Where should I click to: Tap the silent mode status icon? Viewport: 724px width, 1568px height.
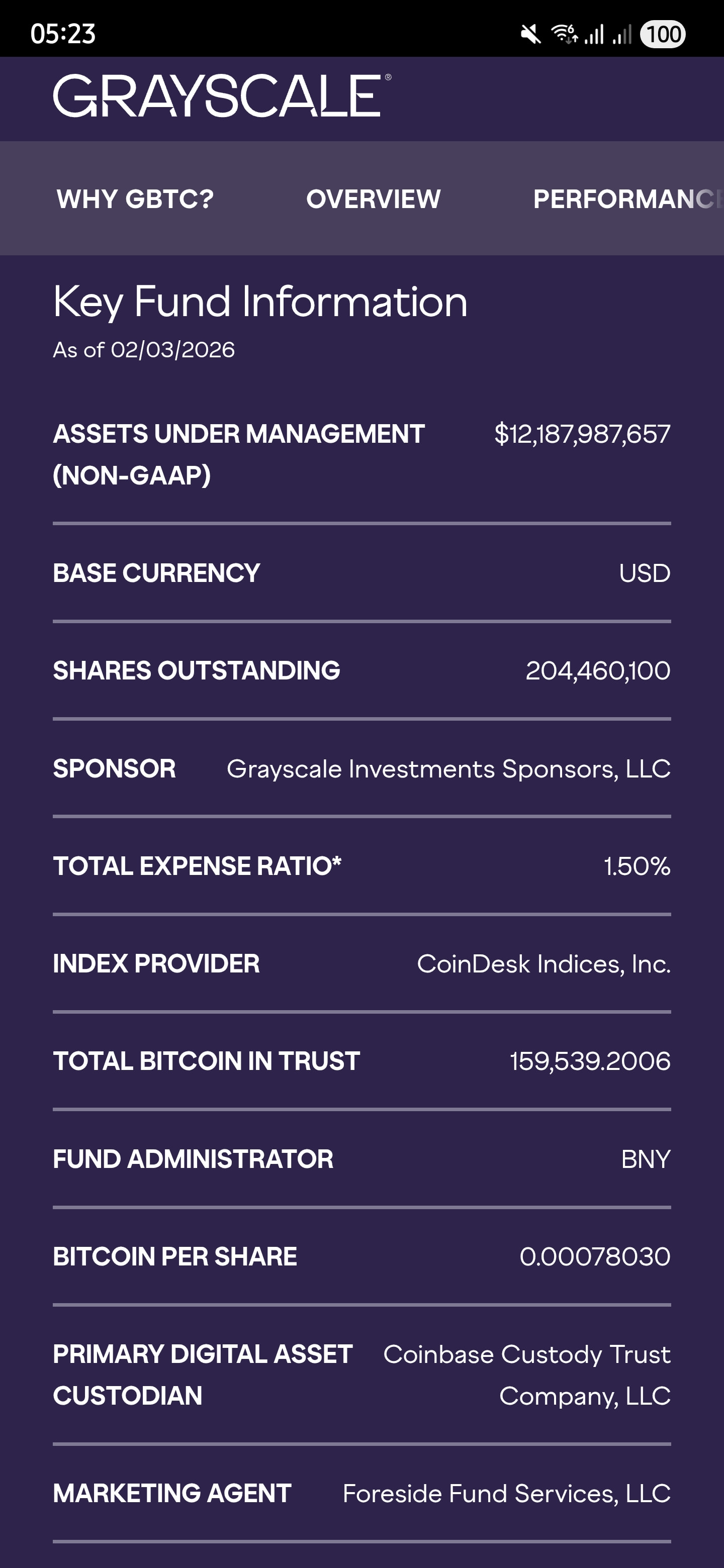(530, 34)
